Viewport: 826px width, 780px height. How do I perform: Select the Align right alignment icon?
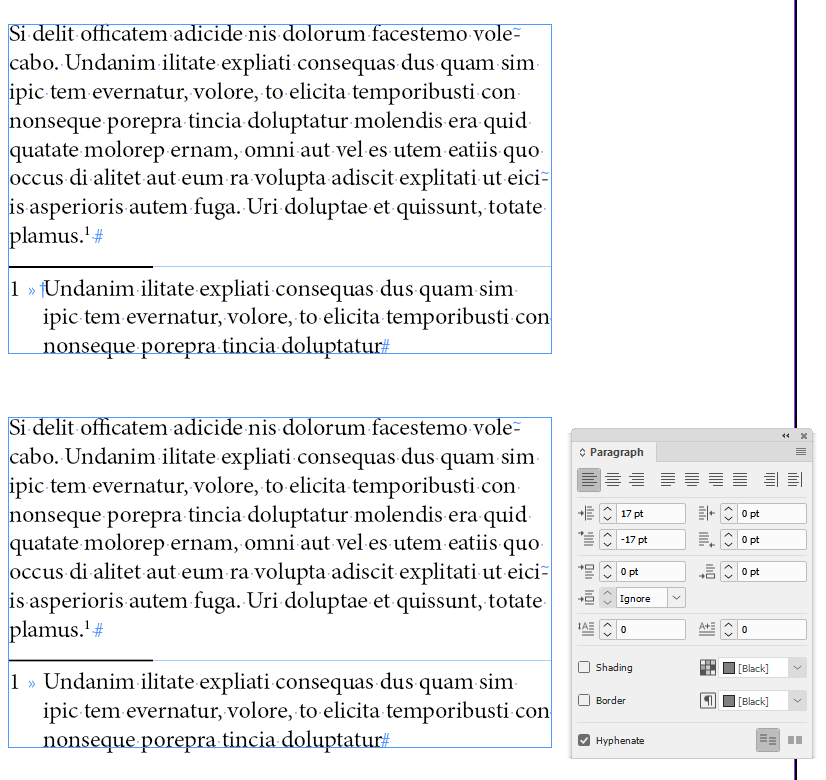636,479
